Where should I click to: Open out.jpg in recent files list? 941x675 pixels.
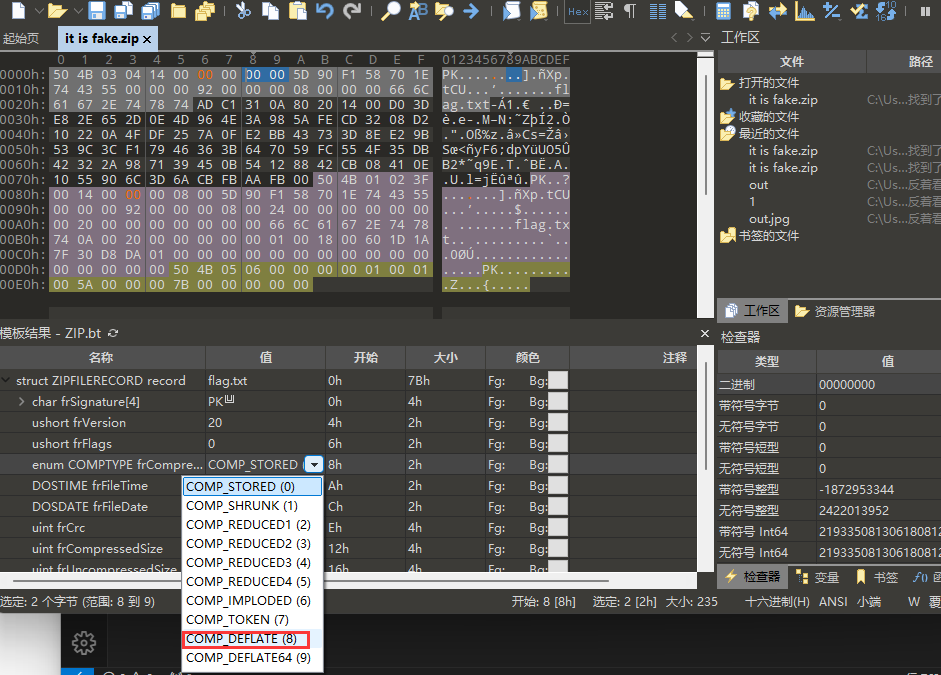(767, 218)
